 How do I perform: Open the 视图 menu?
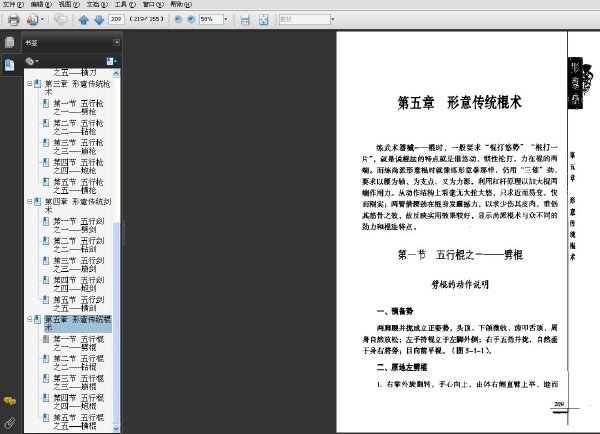(x=69, y=4)
